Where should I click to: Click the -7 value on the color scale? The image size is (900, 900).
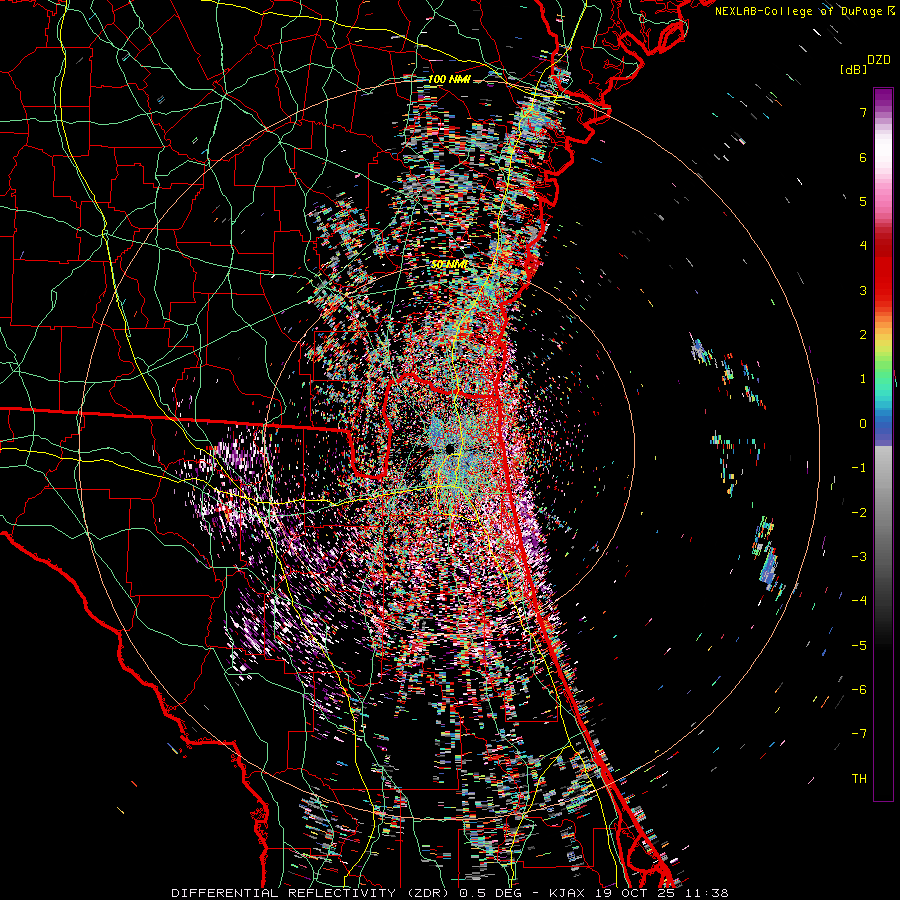pos(859,734)
